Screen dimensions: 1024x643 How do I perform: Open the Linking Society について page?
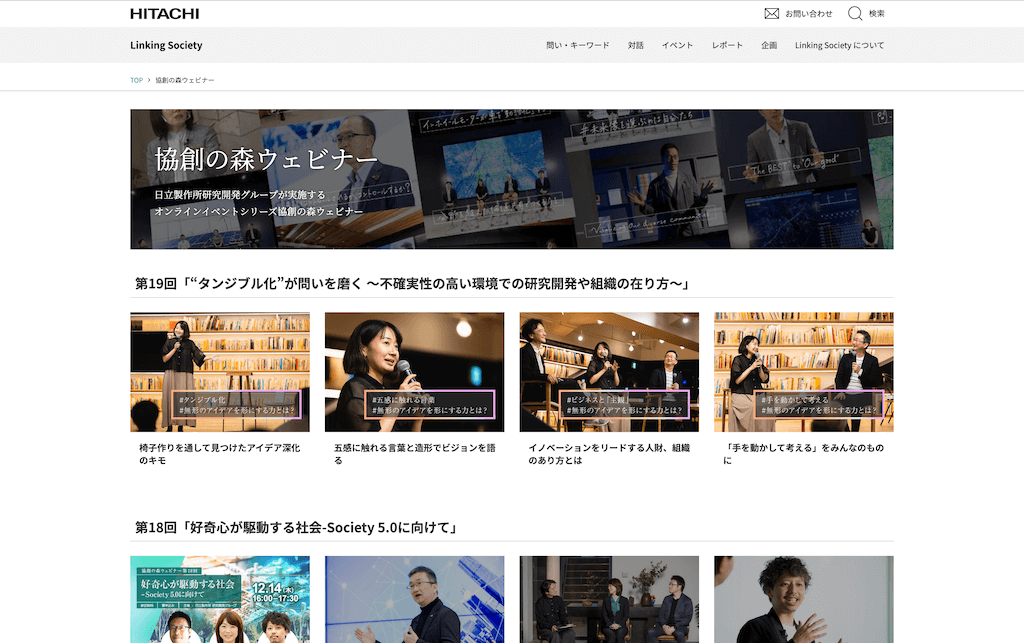(839, 45)
